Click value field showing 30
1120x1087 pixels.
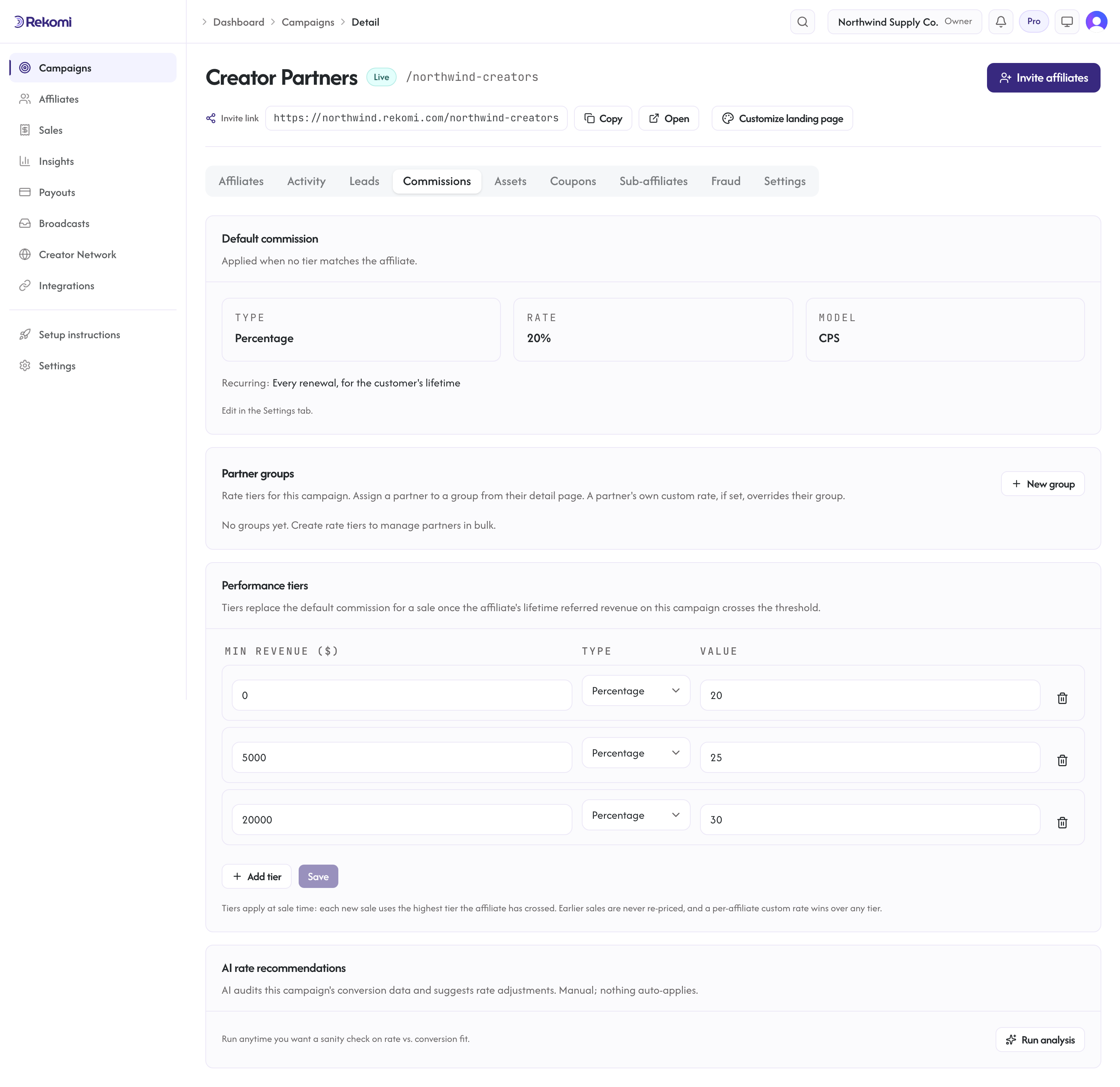coord(870,820)
